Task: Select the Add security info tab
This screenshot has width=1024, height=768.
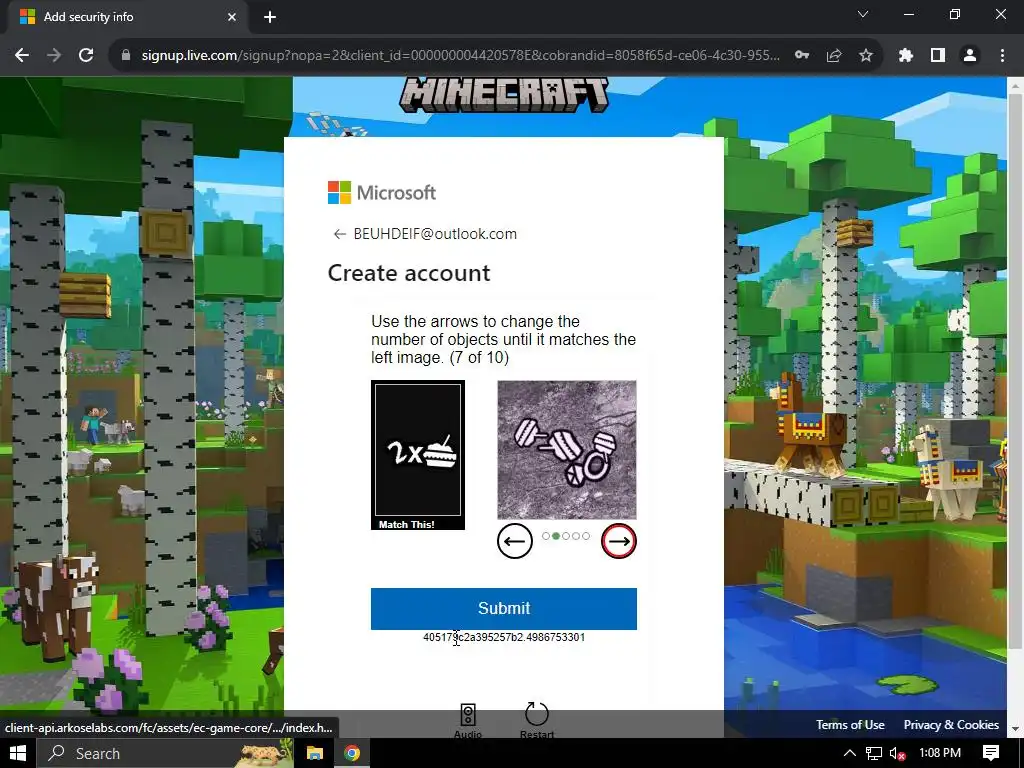Action: click(128, 17)
